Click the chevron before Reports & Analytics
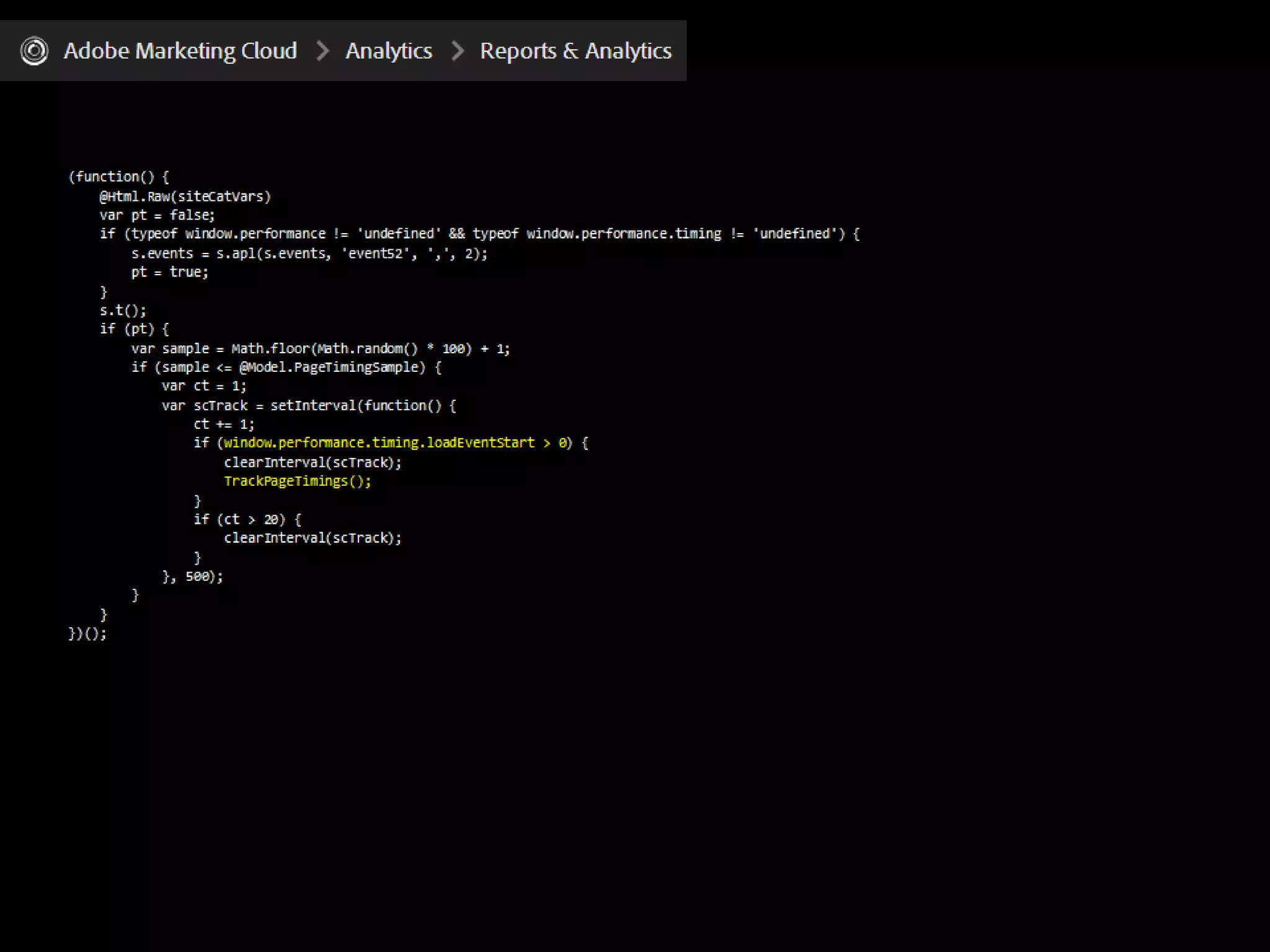The height and width of the screenshot is (952, 1270). [x=458, y=51]
